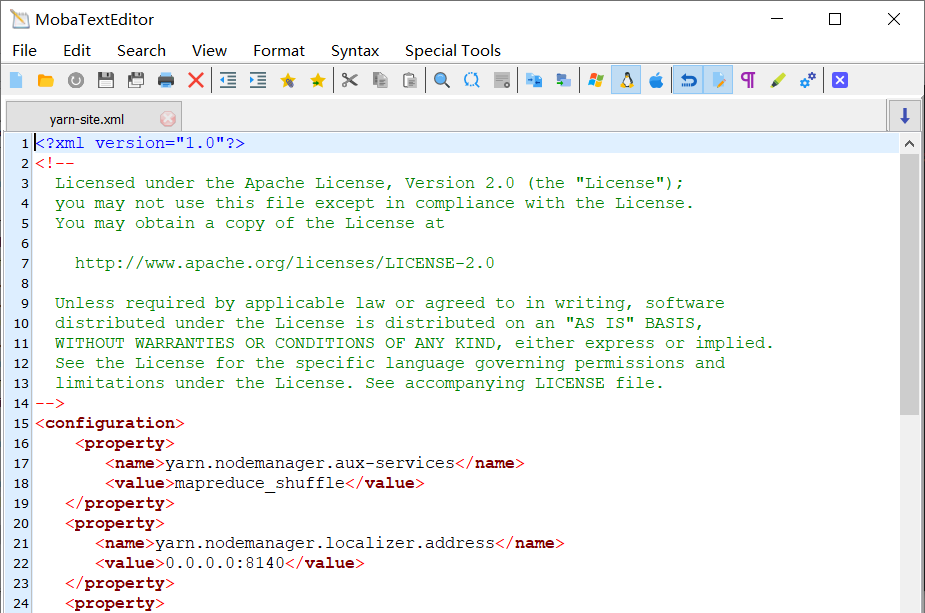This screenshot has width=925, height=613.
Task: Open the Special Tools menu
Action: [452, 51]
